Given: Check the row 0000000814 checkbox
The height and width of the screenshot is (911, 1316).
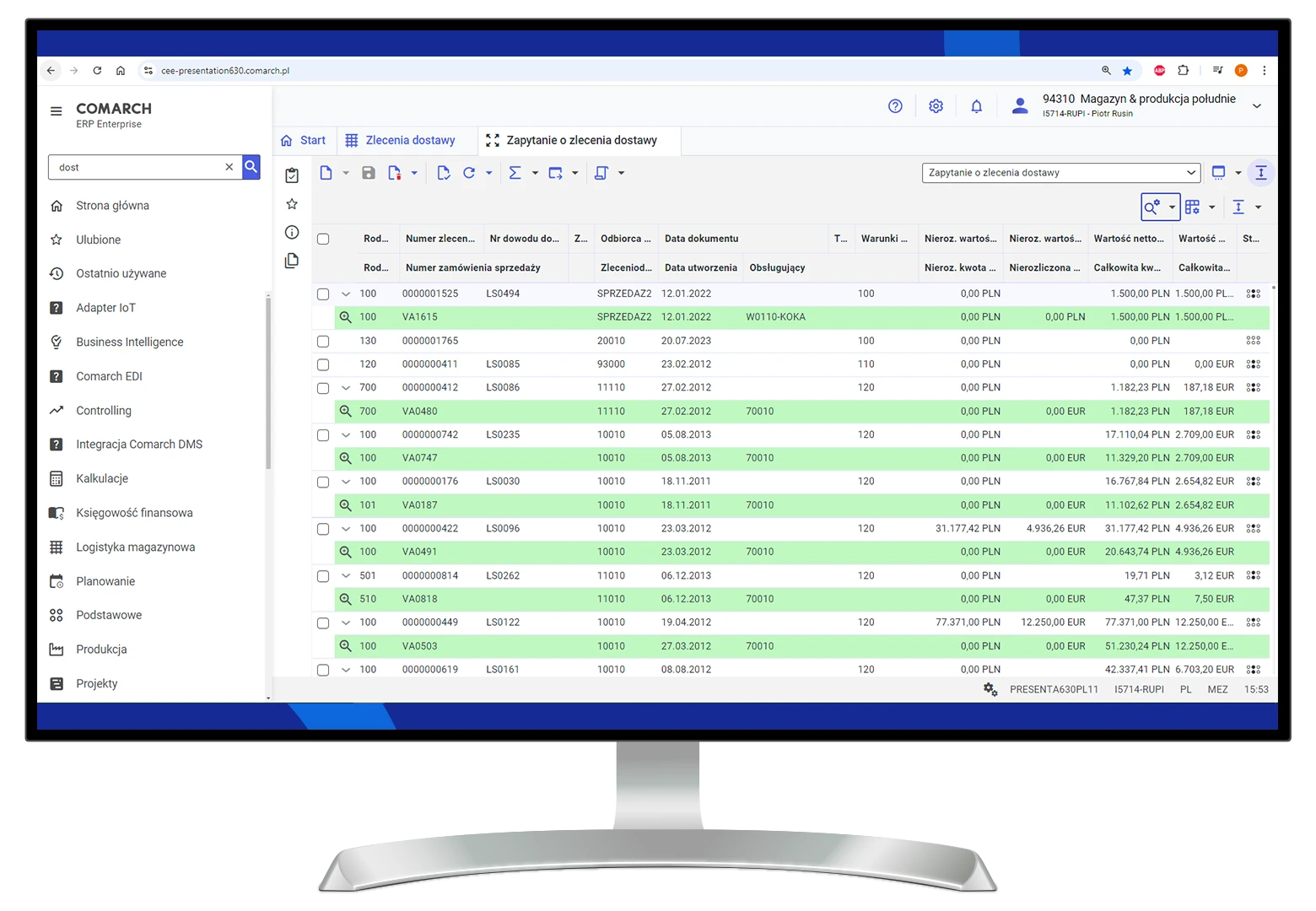Looking at the screenshot, I should 323,576.
